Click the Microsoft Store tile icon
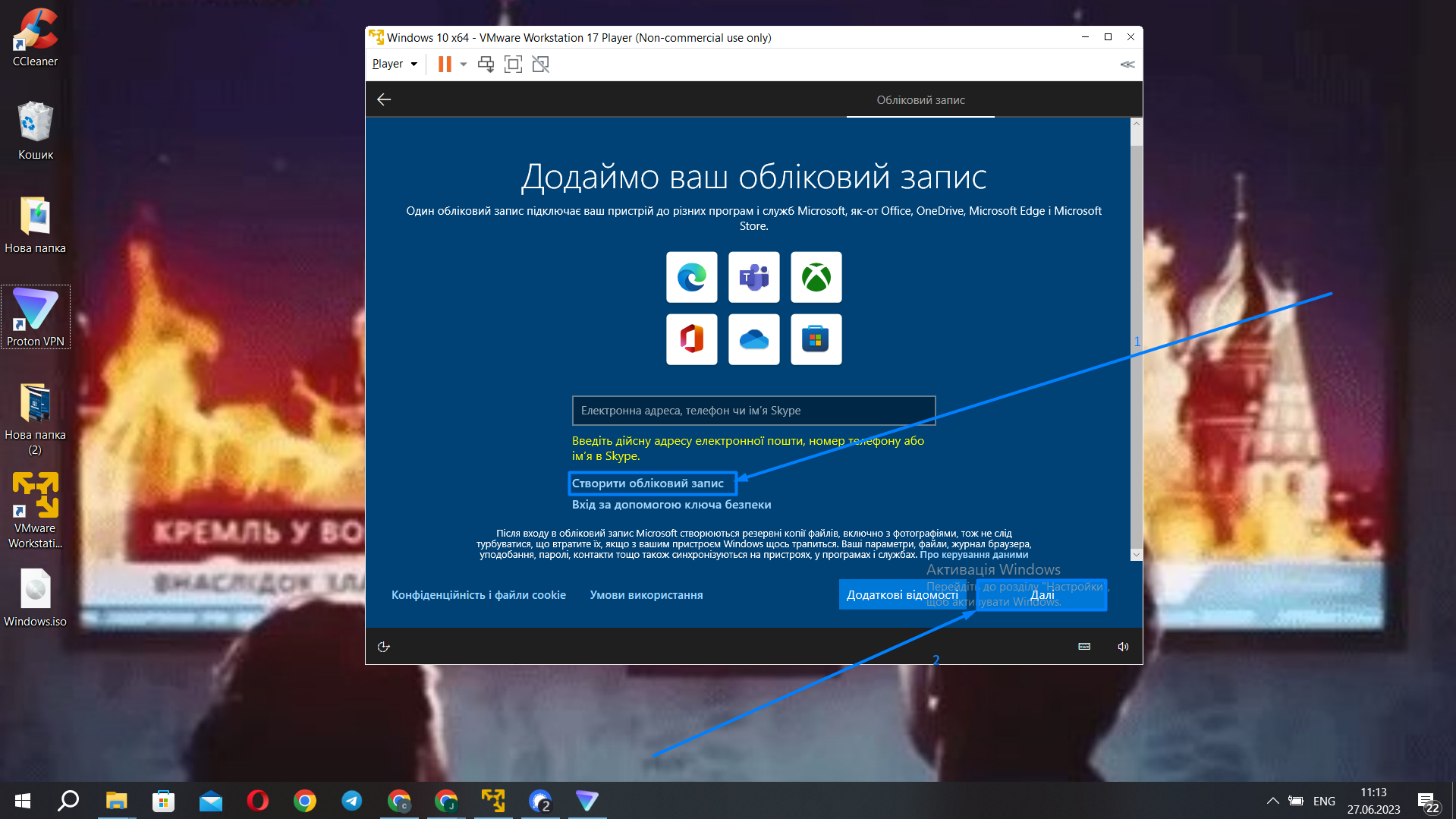This screenshot has height=819, width=1456. [x=816, y=339]
